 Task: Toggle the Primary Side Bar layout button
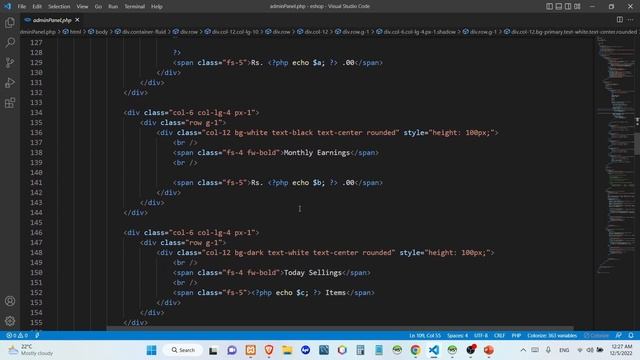tap(549, 6)
